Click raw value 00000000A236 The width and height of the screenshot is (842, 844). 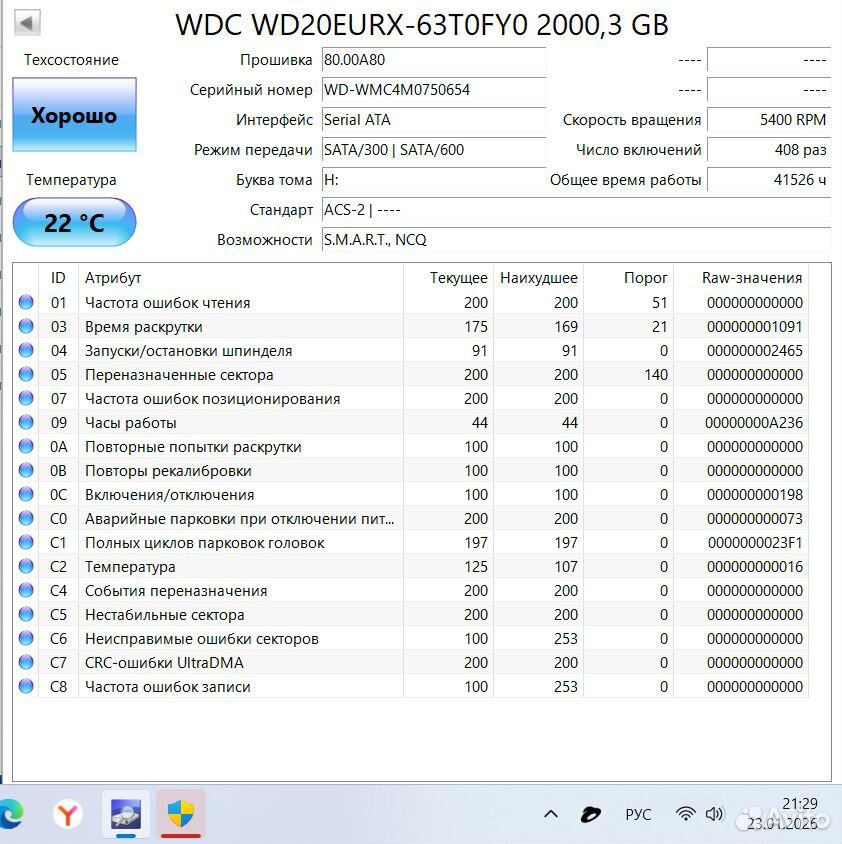pyautogui.click(x=754, y=423)
